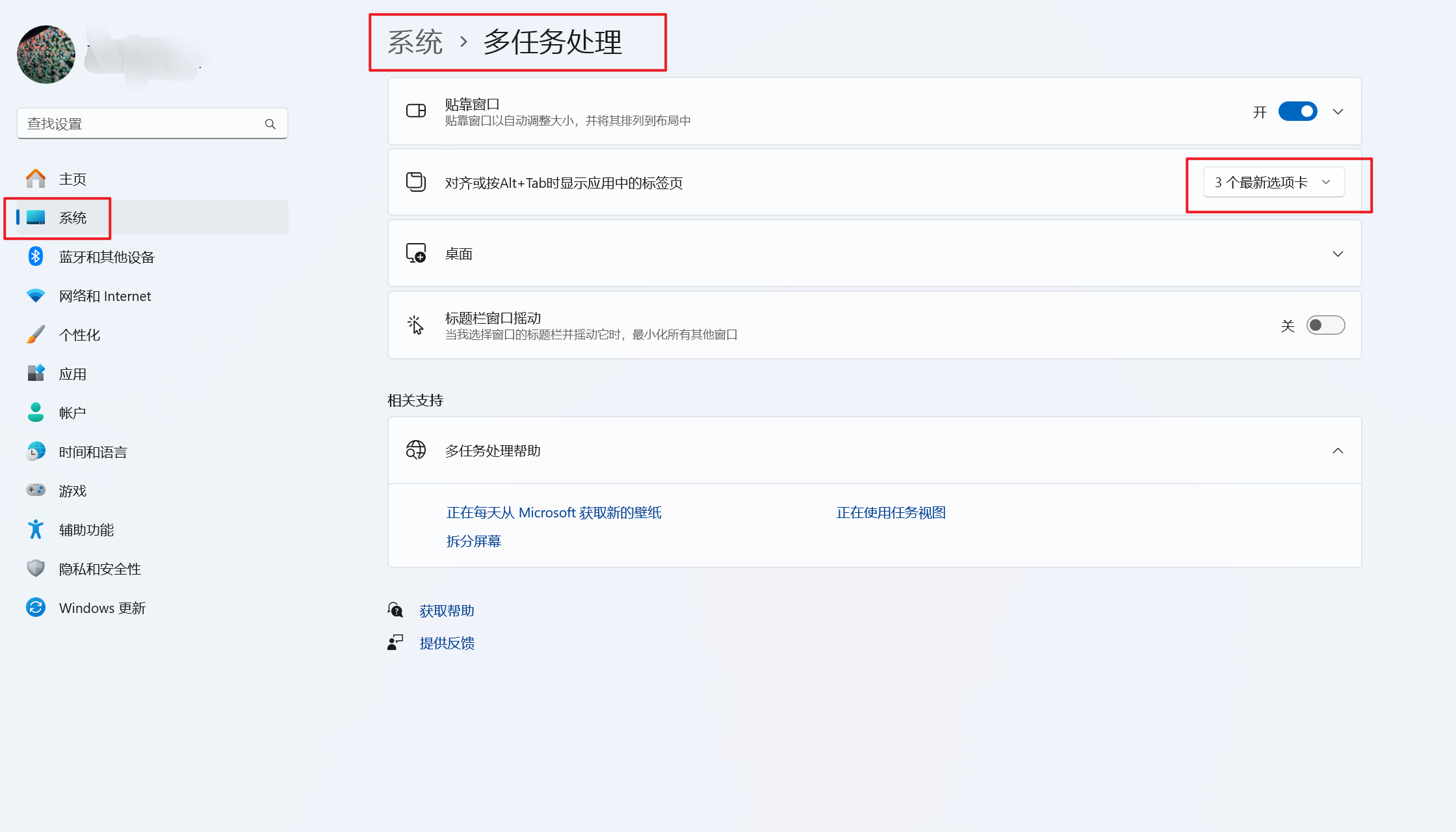Turn off the 贴靠窗口 toggle

1297,112
